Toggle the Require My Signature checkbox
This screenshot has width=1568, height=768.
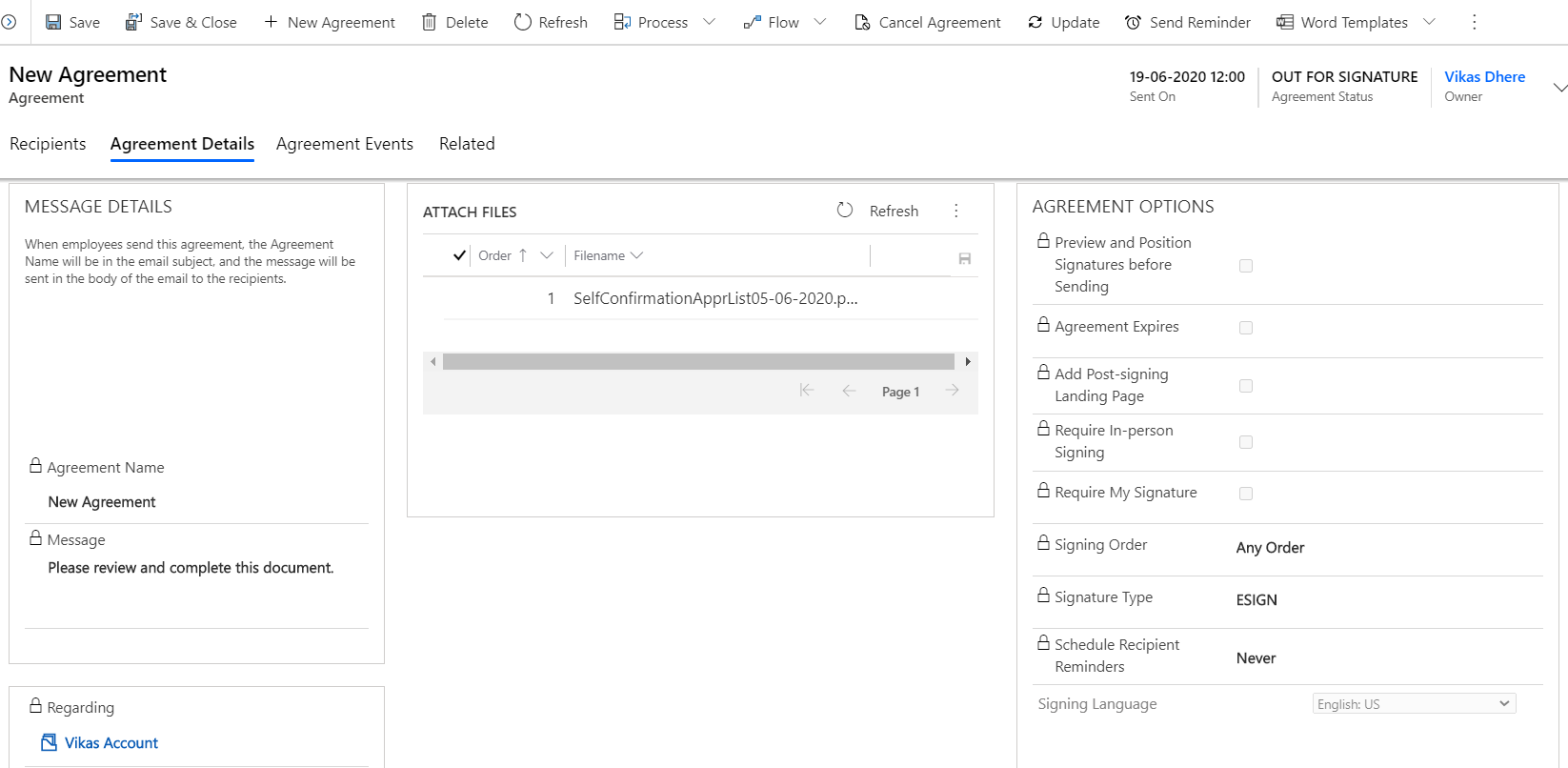1246,494
